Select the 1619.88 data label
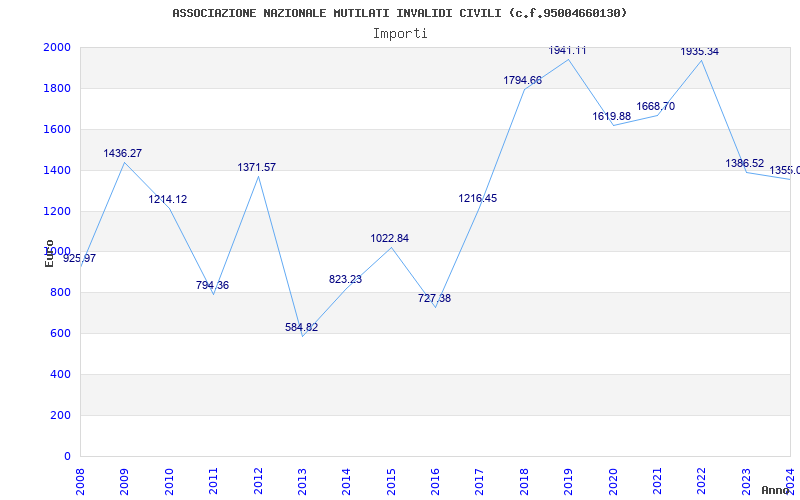The height and width of the screenshot is (500, 800). click(612, 116)
